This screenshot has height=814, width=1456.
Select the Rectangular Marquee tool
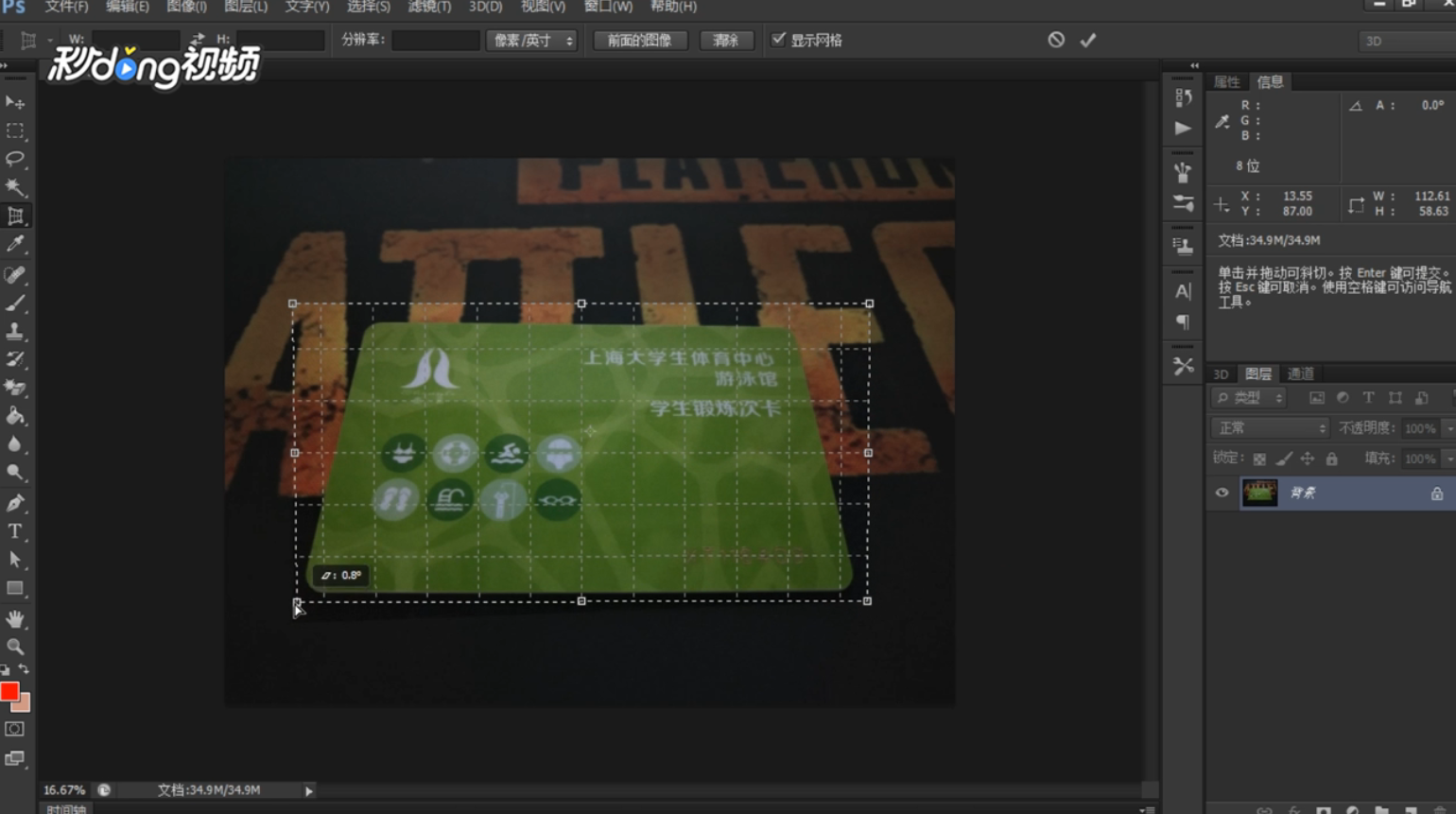coord(15,130)
